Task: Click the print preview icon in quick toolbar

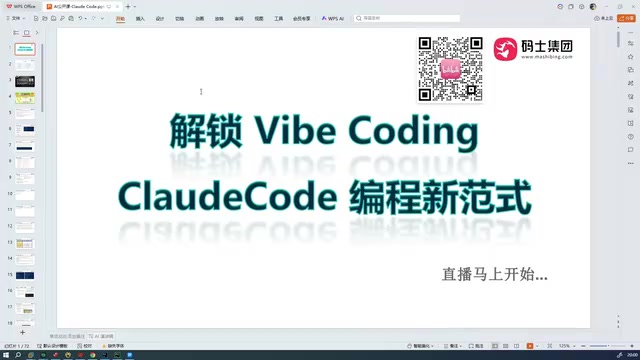Action: tap(71, 18)
